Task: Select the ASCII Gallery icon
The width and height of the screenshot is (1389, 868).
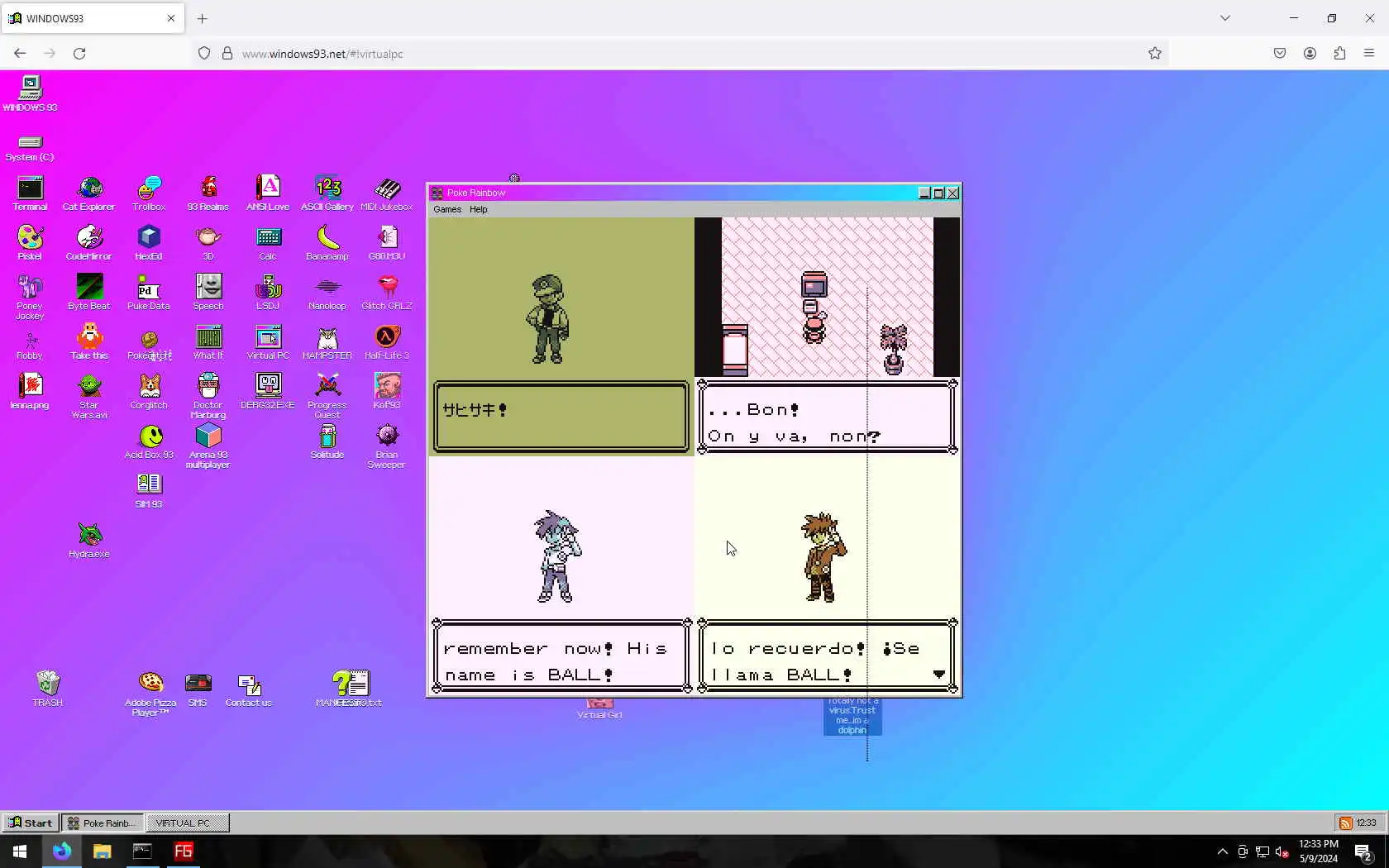Action: click(327, 194)
